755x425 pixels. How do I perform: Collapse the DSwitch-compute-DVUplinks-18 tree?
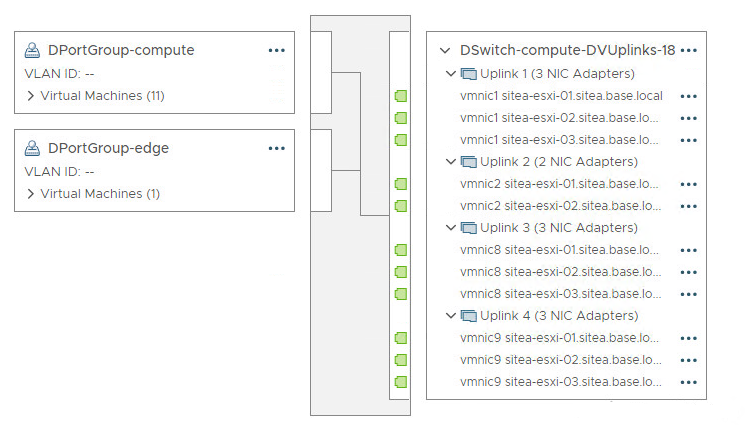[445, 50]
